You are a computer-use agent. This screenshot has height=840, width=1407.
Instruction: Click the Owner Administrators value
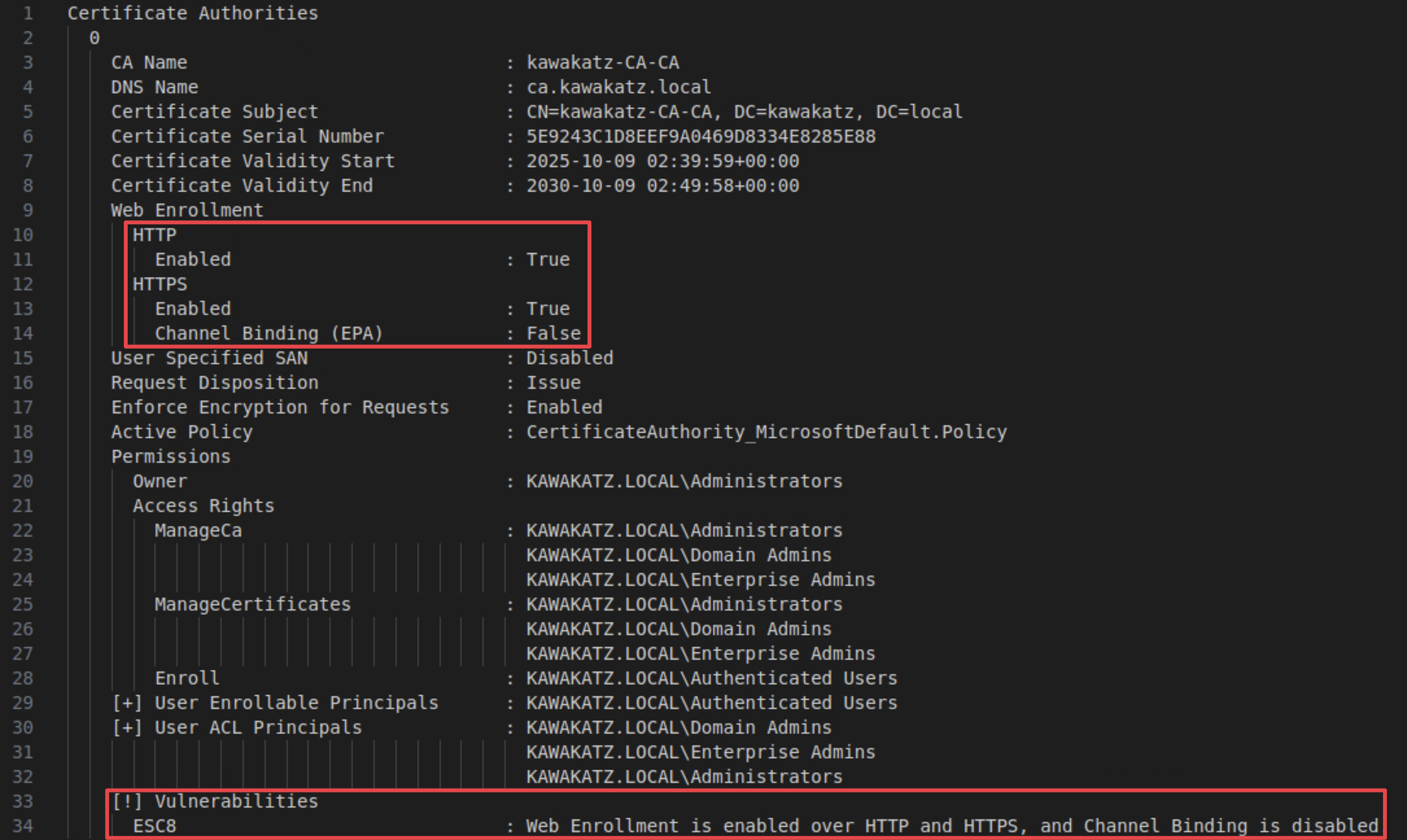pyautogui.click(x=683, y=481)
